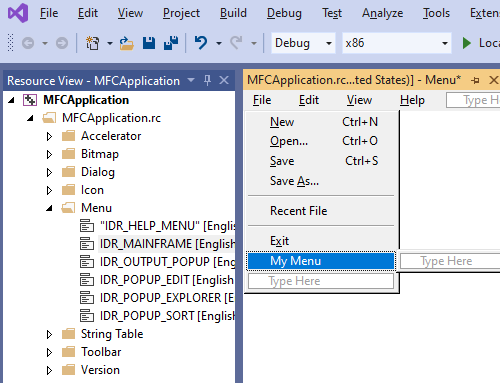The image size is (500, 383).
Task: Click the Bitmap folder icon
Action: 69,154
